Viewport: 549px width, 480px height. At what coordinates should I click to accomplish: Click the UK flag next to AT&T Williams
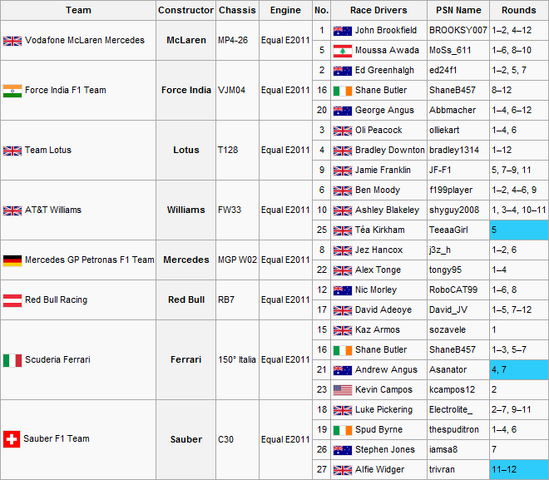[12, 211]
